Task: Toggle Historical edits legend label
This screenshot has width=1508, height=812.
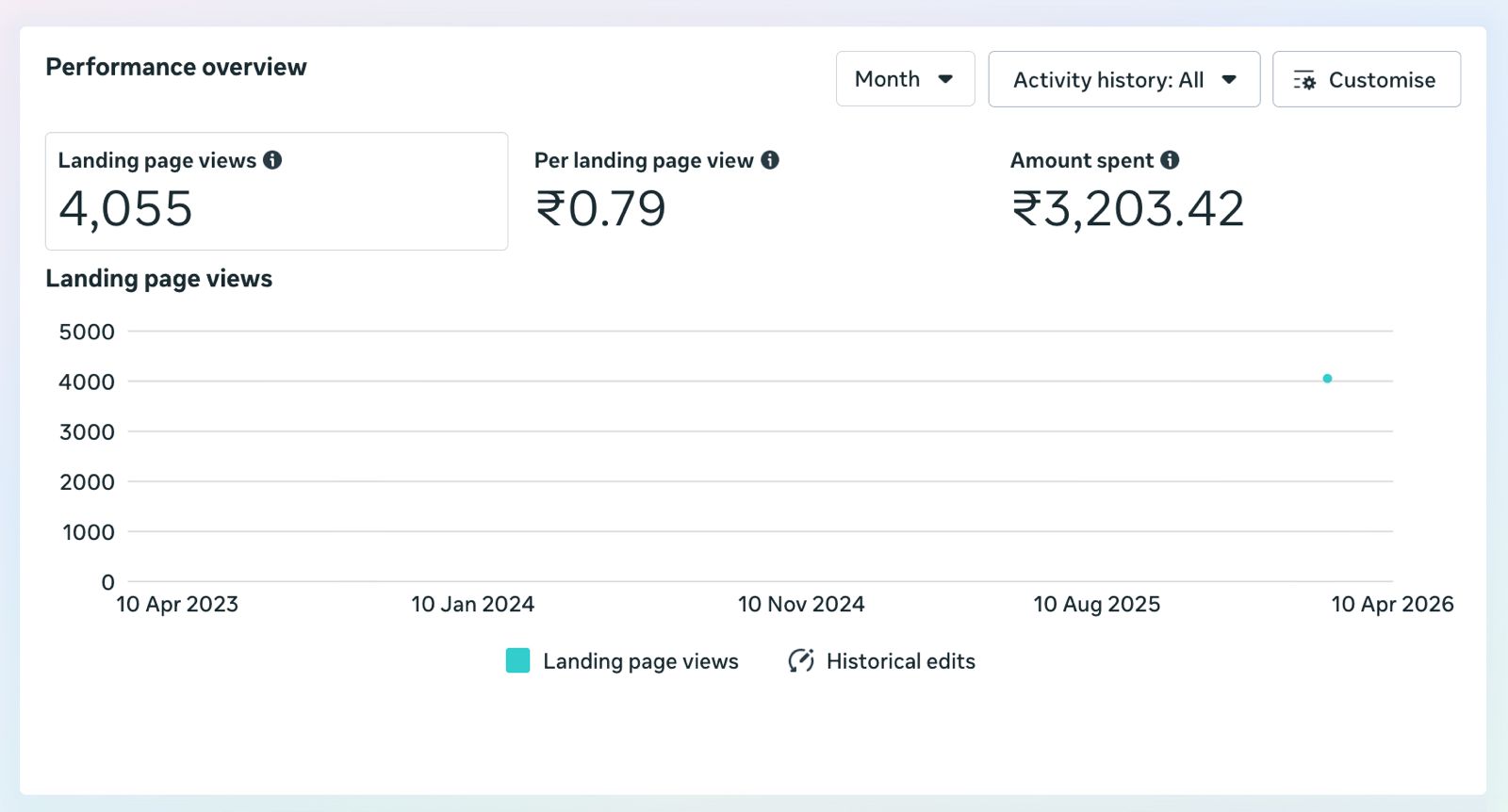Action: point(900,661)
